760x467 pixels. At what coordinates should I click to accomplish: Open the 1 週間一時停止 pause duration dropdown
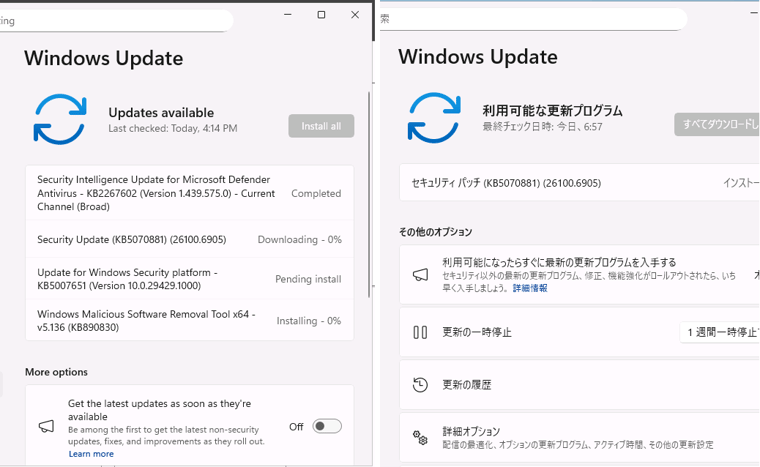point(720,332)
